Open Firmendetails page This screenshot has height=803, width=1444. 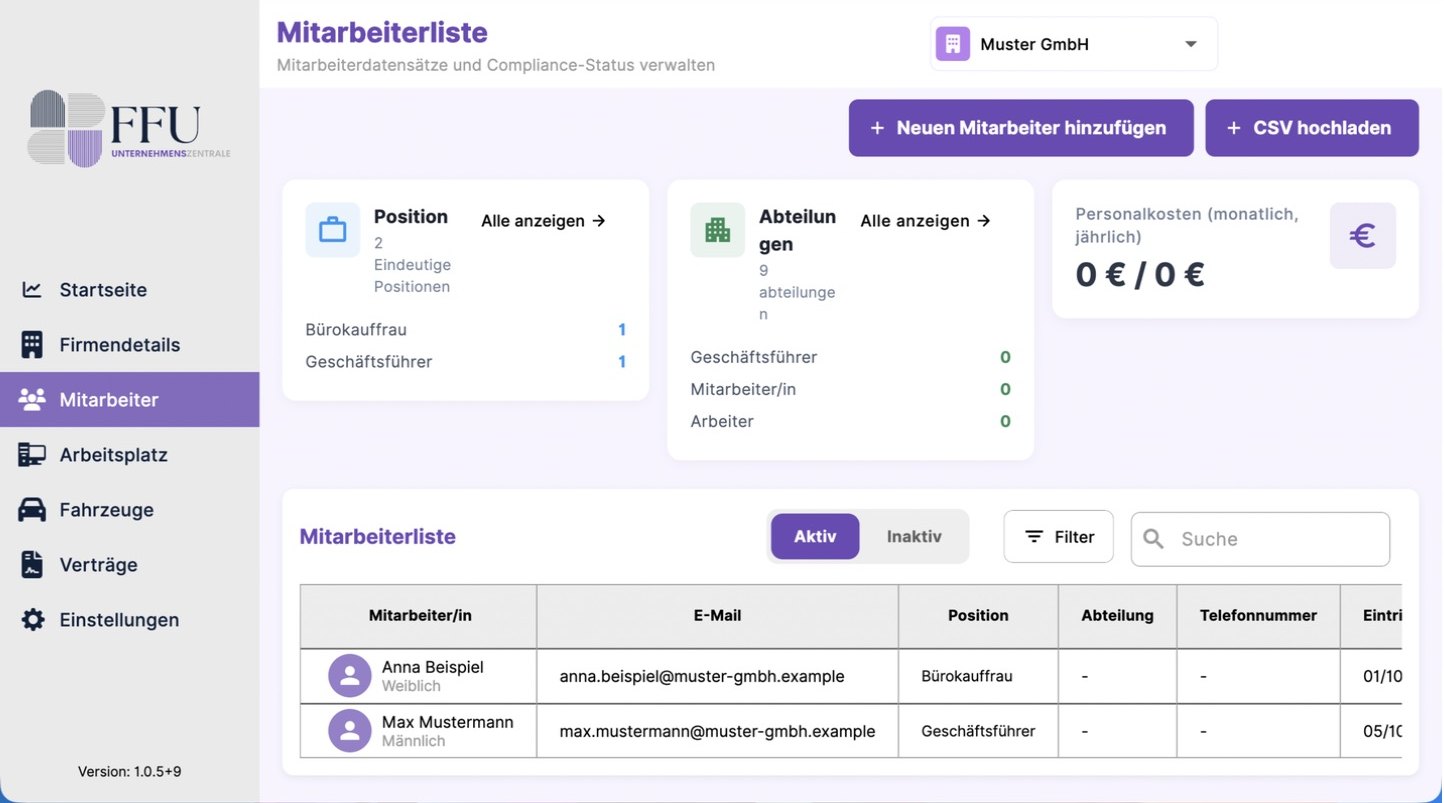click(x=130, y=345)
